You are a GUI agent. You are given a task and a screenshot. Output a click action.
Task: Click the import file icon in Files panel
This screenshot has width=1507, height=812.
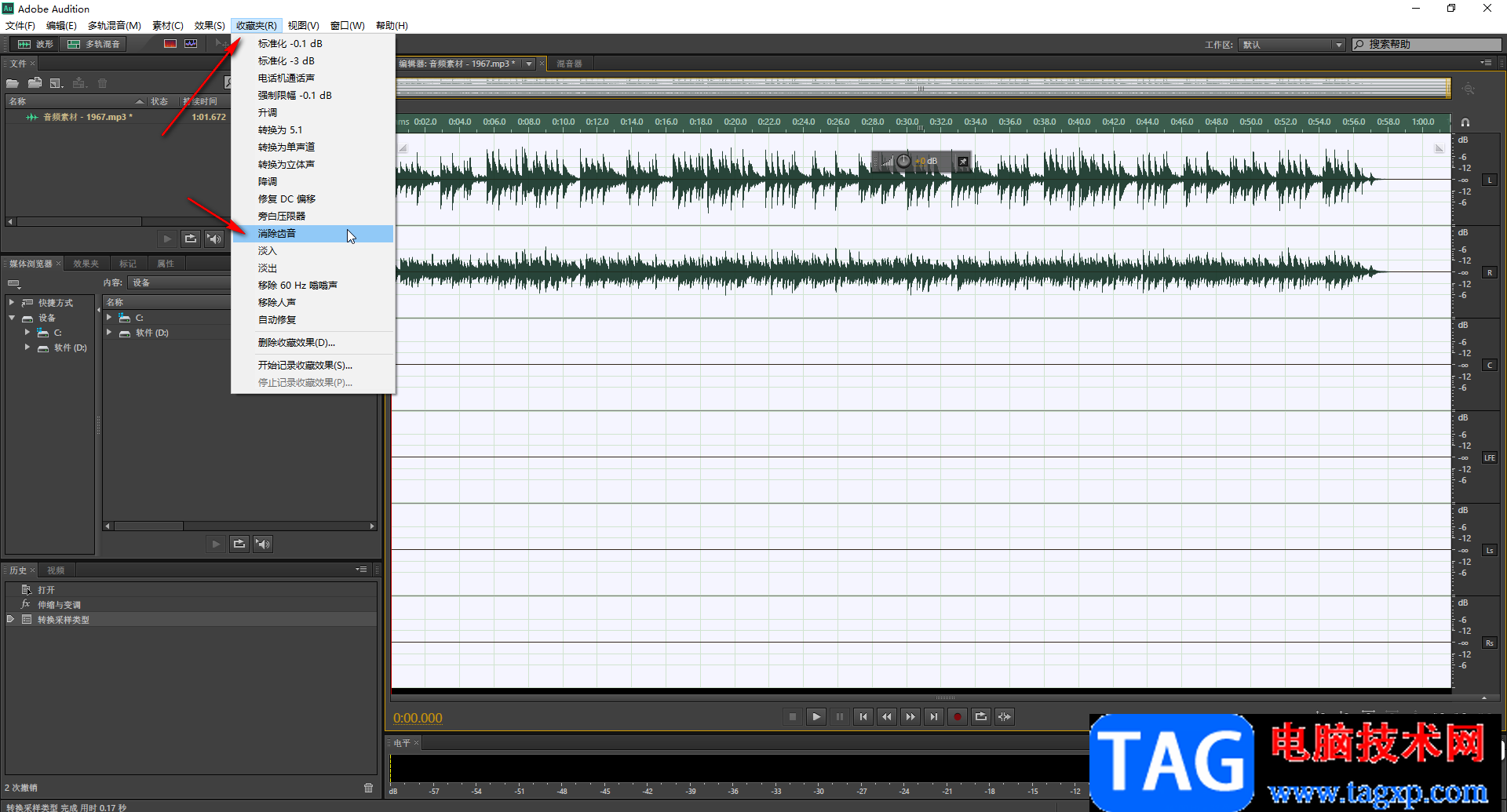(35, 83)
